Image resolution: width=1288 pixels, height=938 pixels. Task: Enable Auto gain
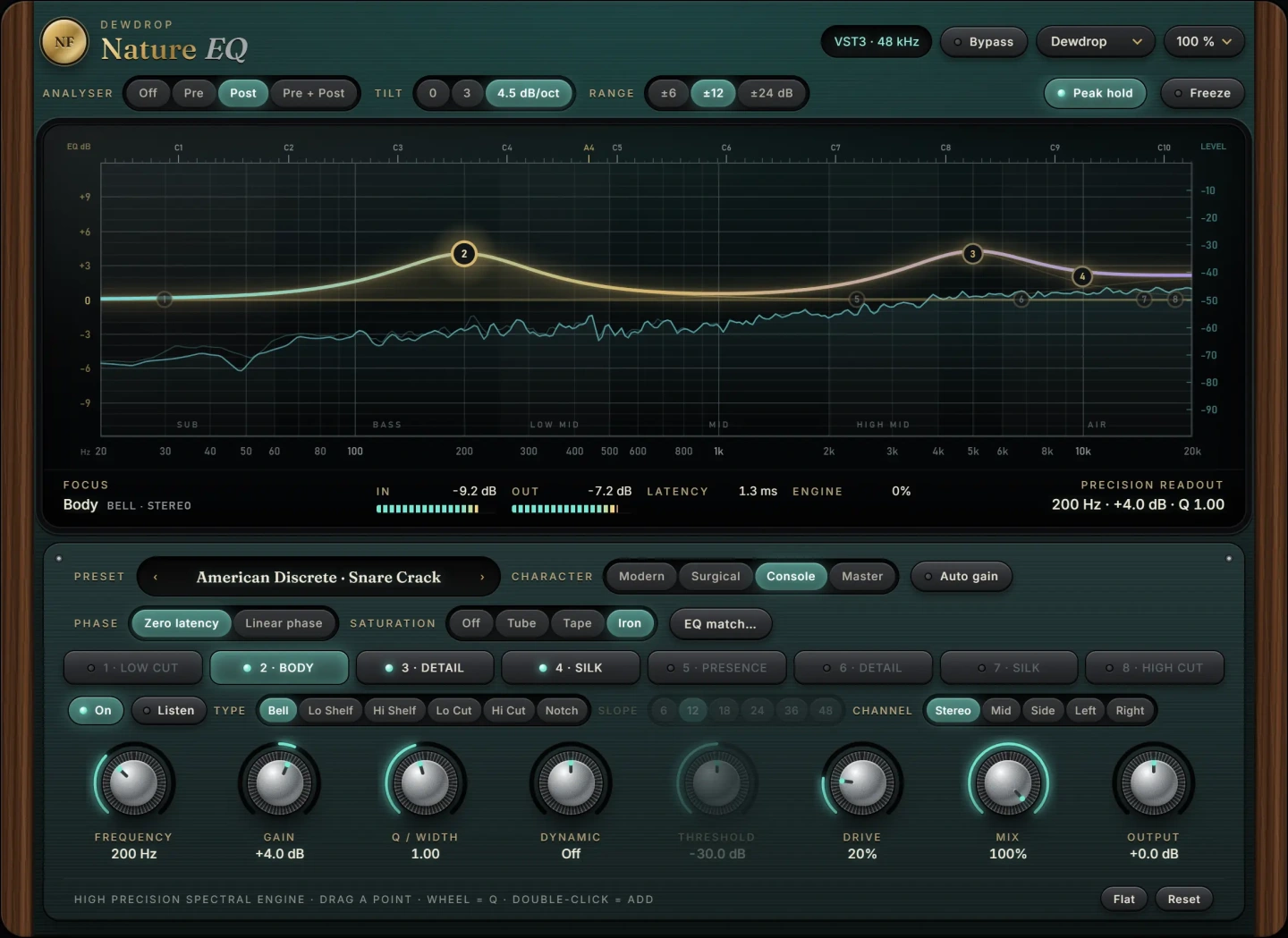pos(962,577)
